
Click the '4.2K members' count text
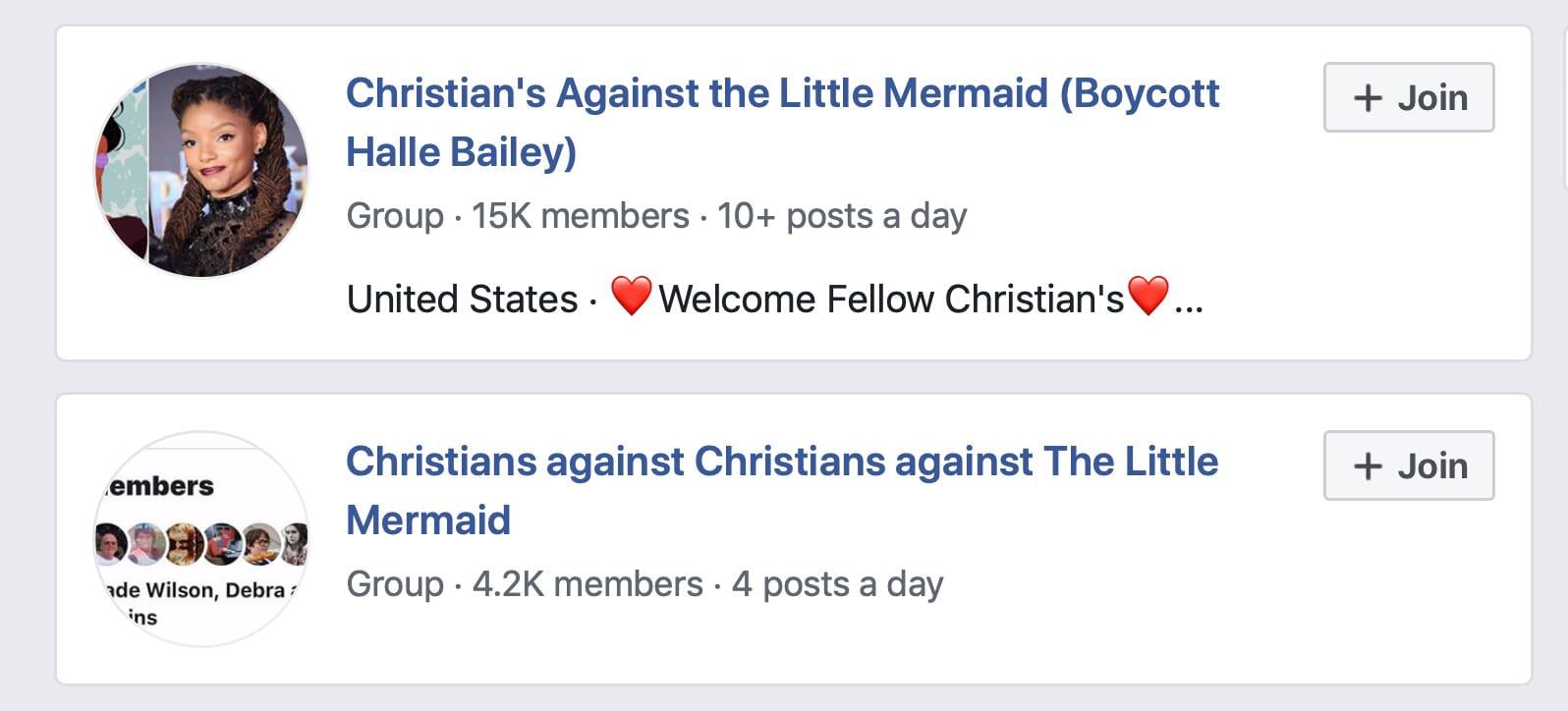(x=588, y=584)
